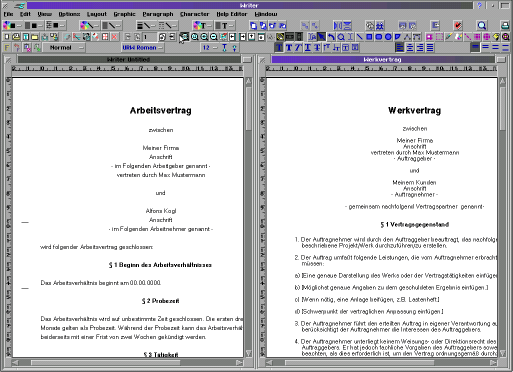This screenshot has height=372, width=513.
Task: Open the Paragraph menu
Action: point(158,14)
